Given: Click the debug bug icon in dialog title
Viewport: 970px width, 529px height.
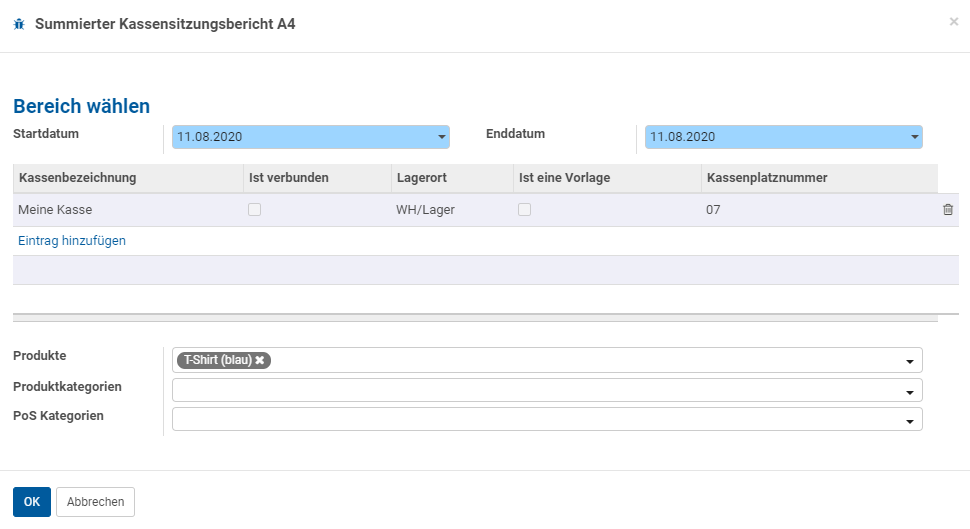Looking at the screenshot, I should tap(19, 24).
